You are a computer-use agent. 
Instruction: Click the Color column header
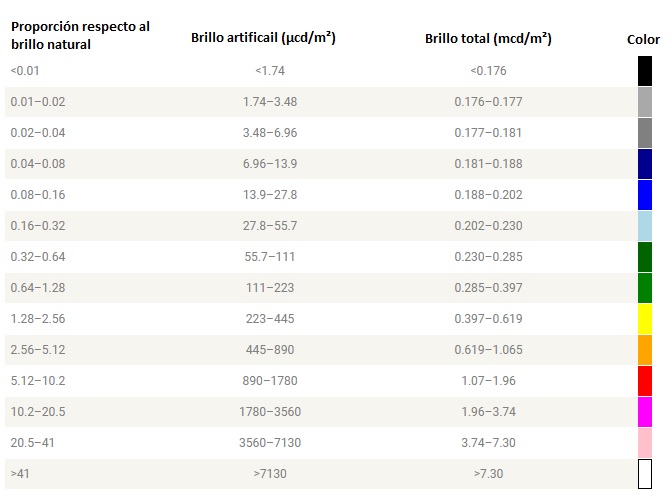tap(643, 39)
